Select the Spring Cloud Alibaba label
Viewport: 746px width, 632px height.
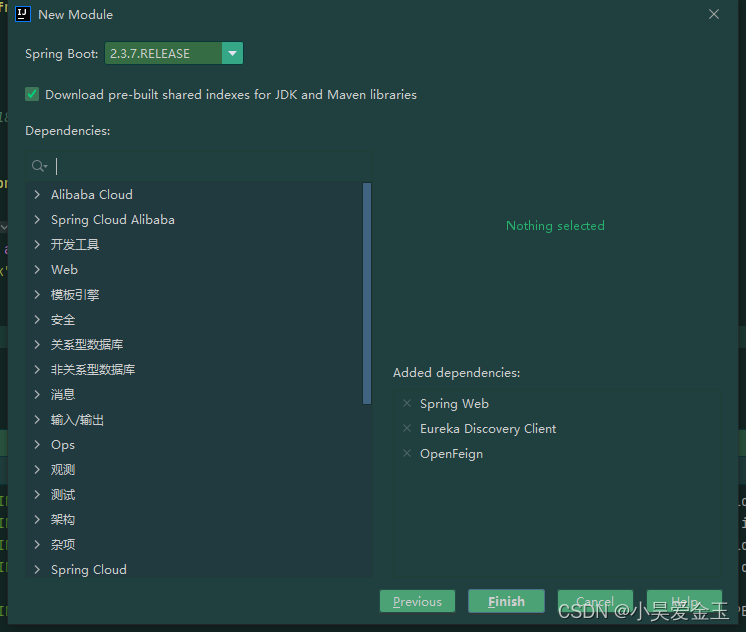pos(113,219)
